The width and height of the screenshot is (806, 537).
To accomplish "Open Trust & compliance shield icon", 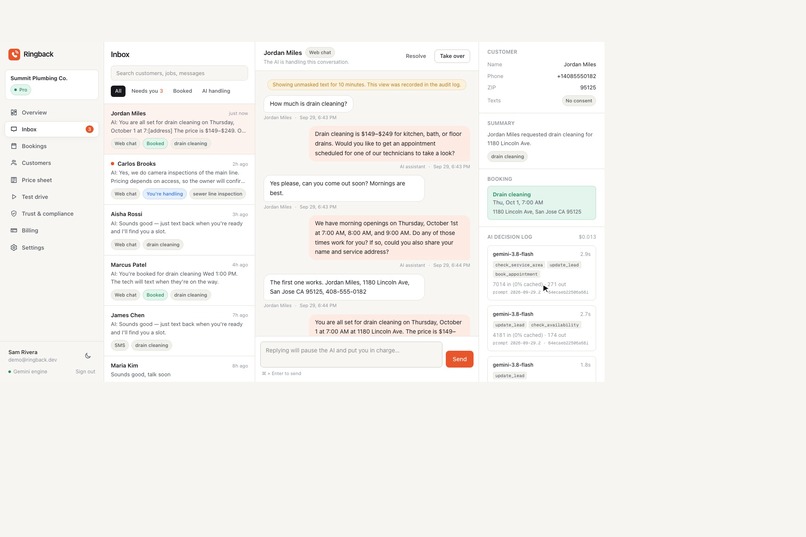I will [x=14, y=214].
